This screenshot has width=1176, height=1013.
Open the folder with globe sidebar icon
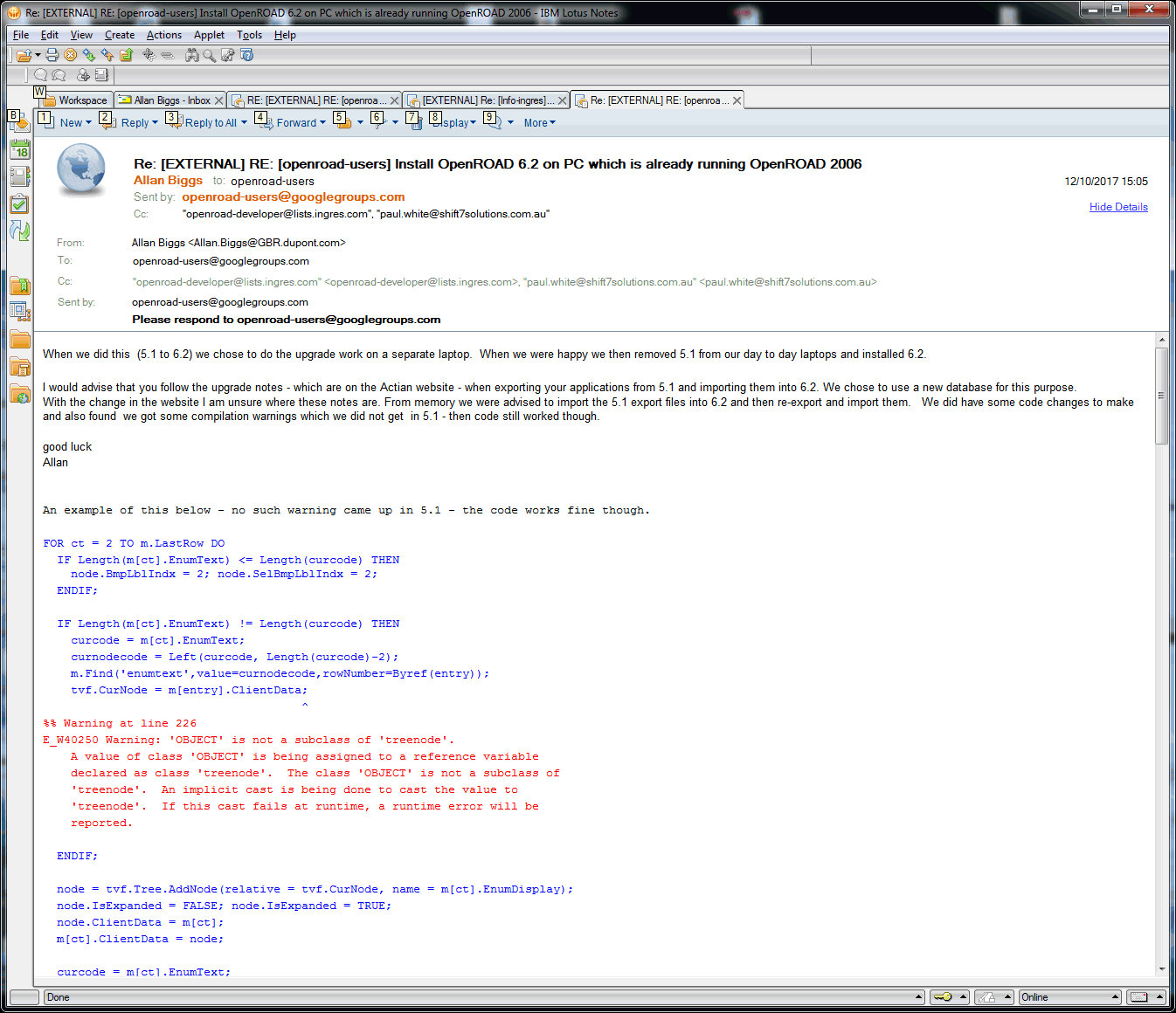point(20,394)
